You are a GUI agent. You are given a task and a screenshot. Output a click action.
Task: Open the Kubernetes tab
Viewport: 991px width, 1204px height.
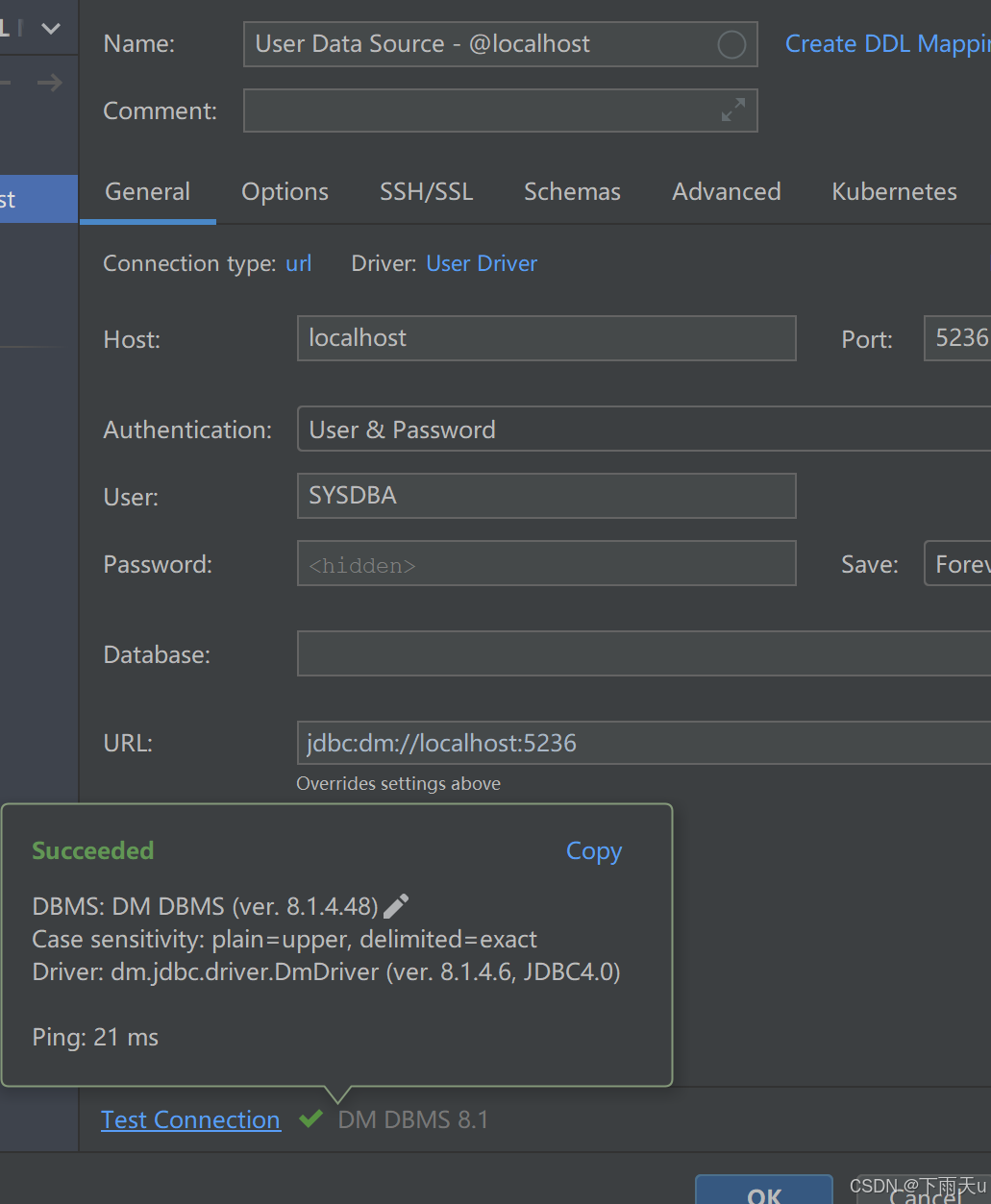[x=894, y=191]
